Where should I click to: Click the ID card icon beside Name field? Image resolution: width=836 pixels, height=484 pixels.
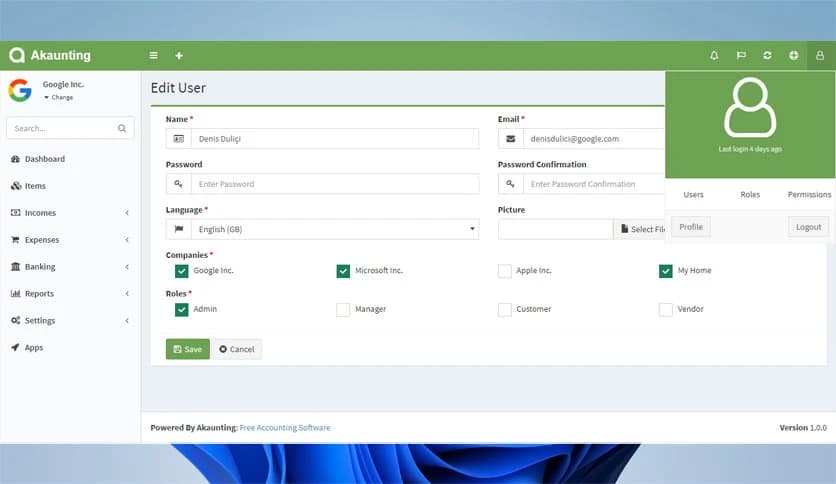179,139
